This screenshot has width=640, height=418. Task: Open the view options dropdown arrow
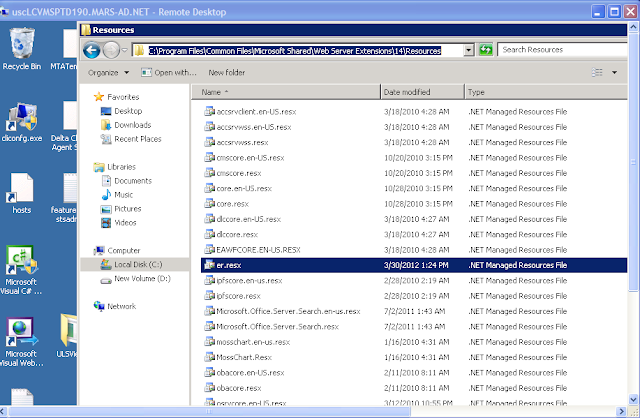614,73
